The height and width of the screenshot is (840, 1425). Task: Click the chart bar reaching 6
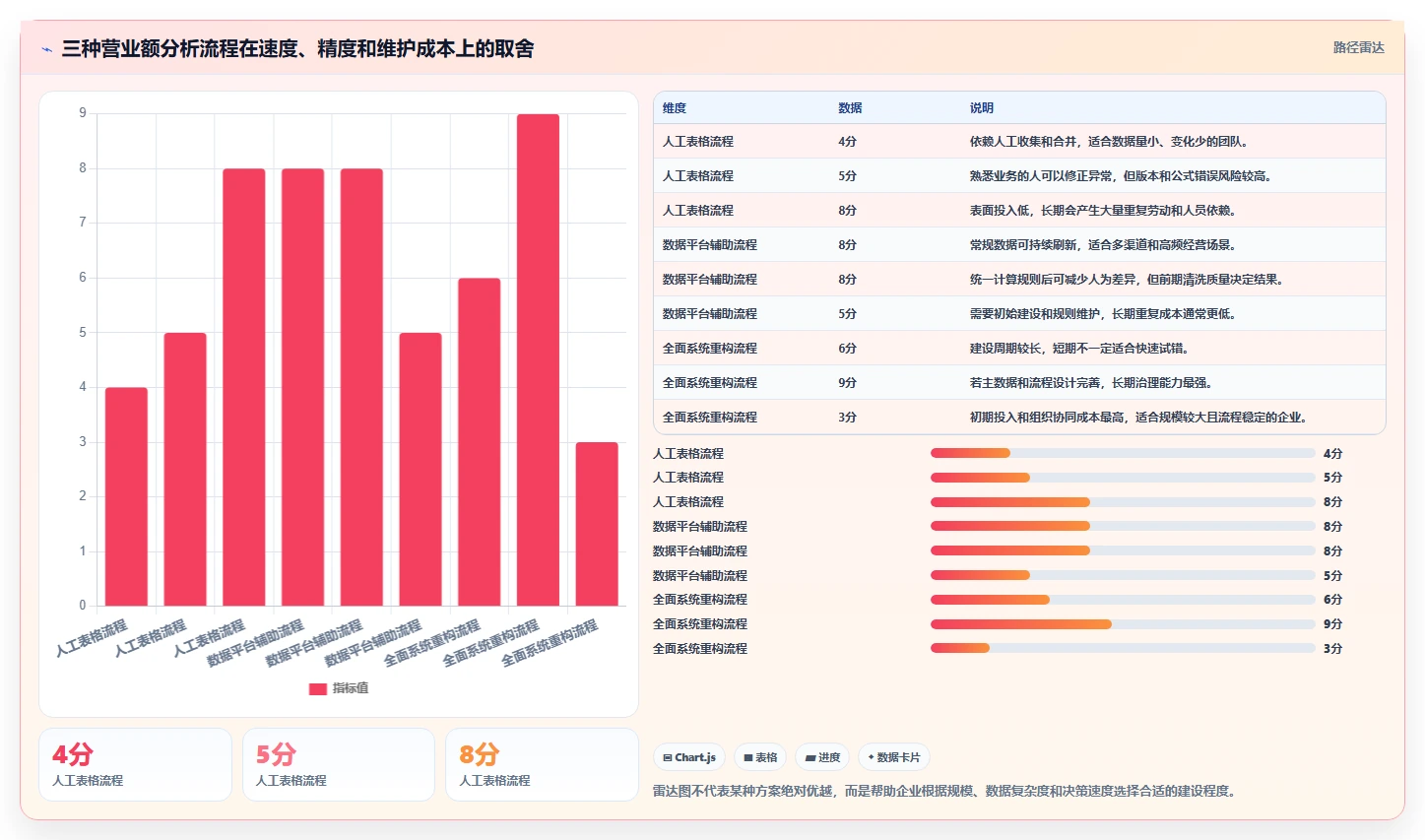click(480, 442)
